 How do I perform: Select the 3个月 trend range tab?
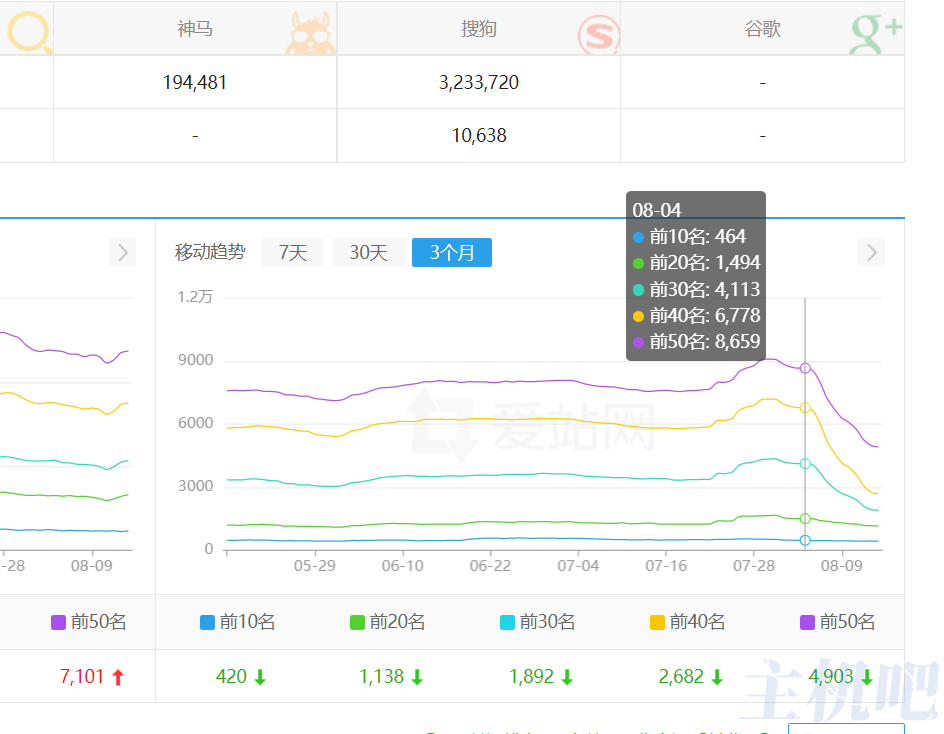pyautogui.click(x=452, y=252)
